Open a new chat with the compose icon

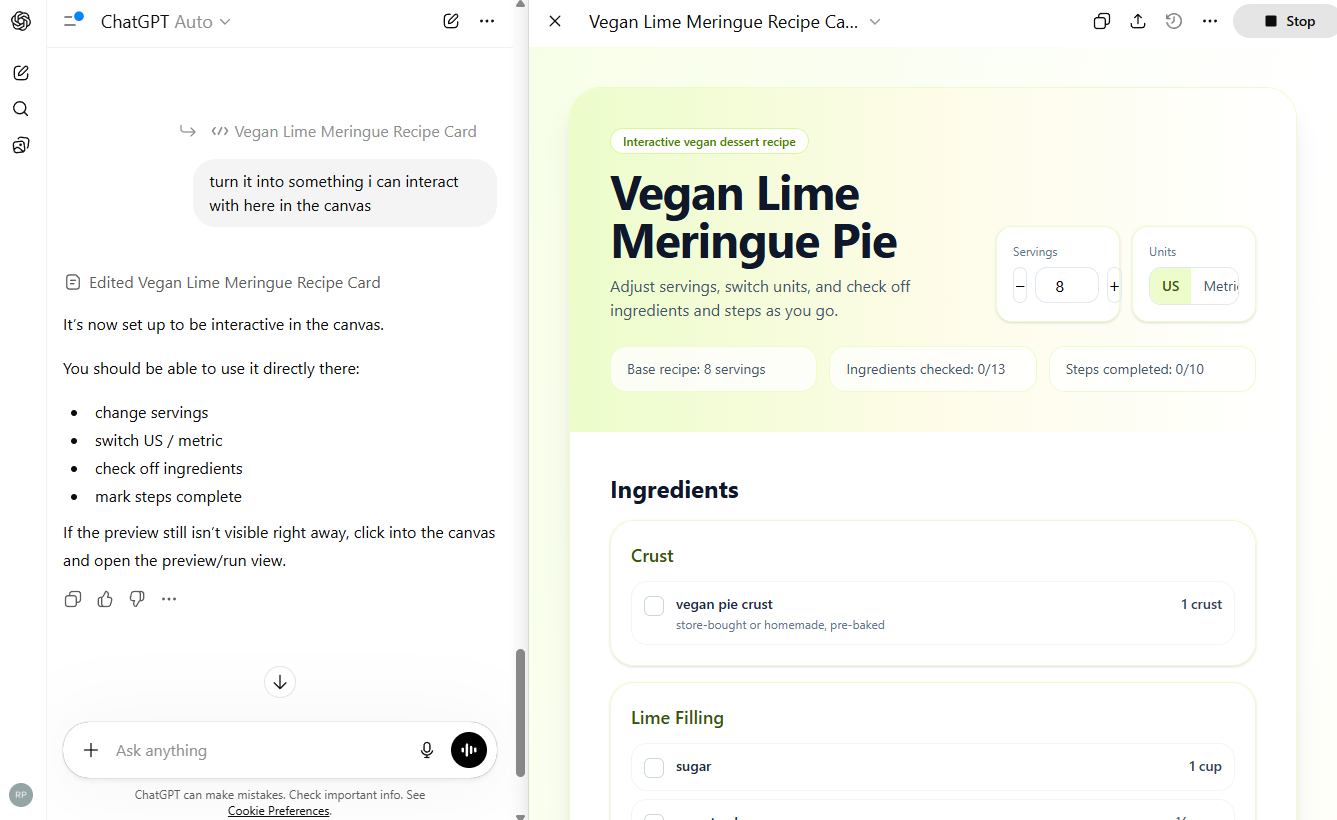coord(20,72)
